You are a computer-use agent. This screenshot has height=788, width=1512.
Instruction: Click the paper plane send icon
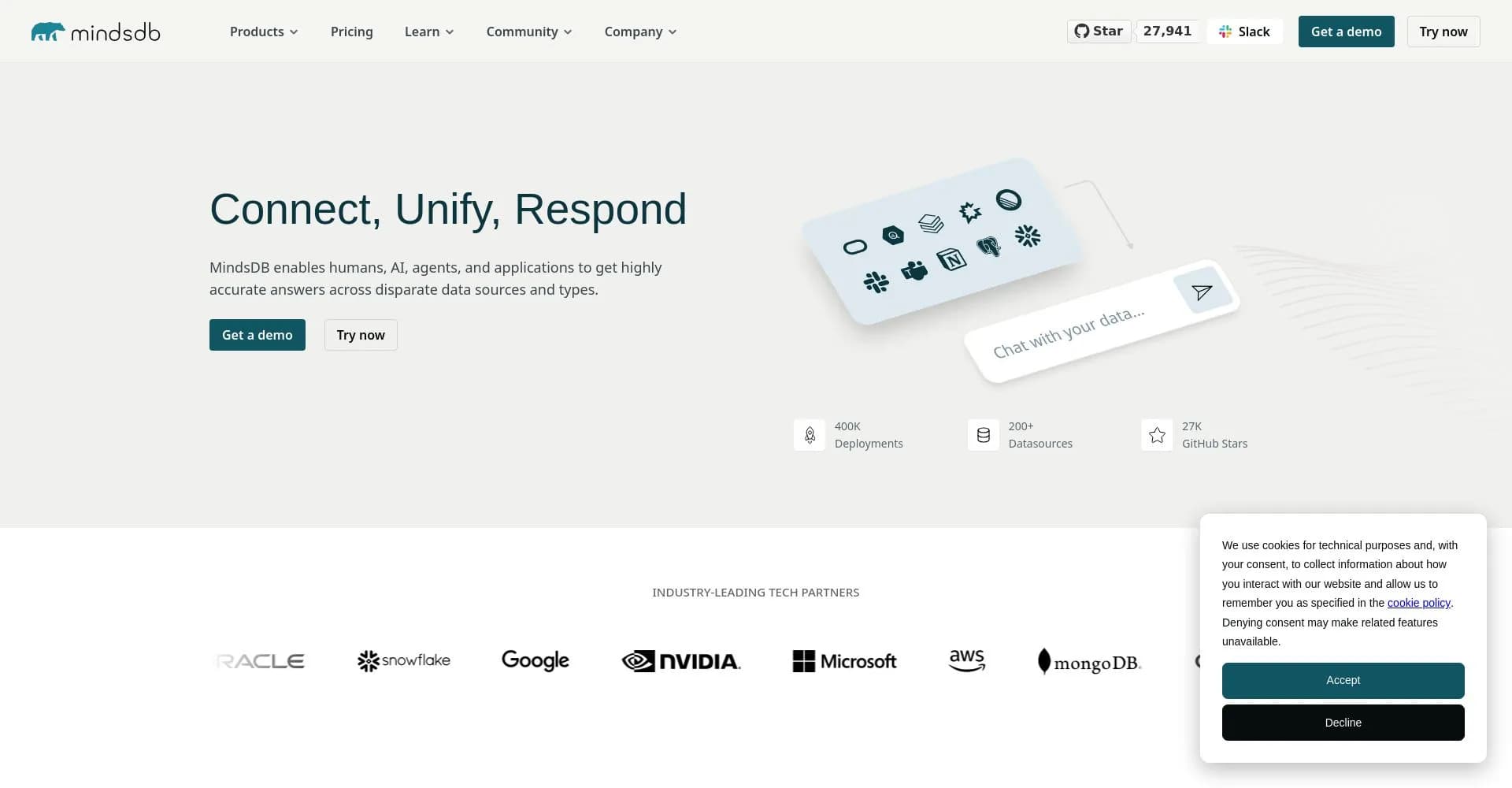point(1201,293)
